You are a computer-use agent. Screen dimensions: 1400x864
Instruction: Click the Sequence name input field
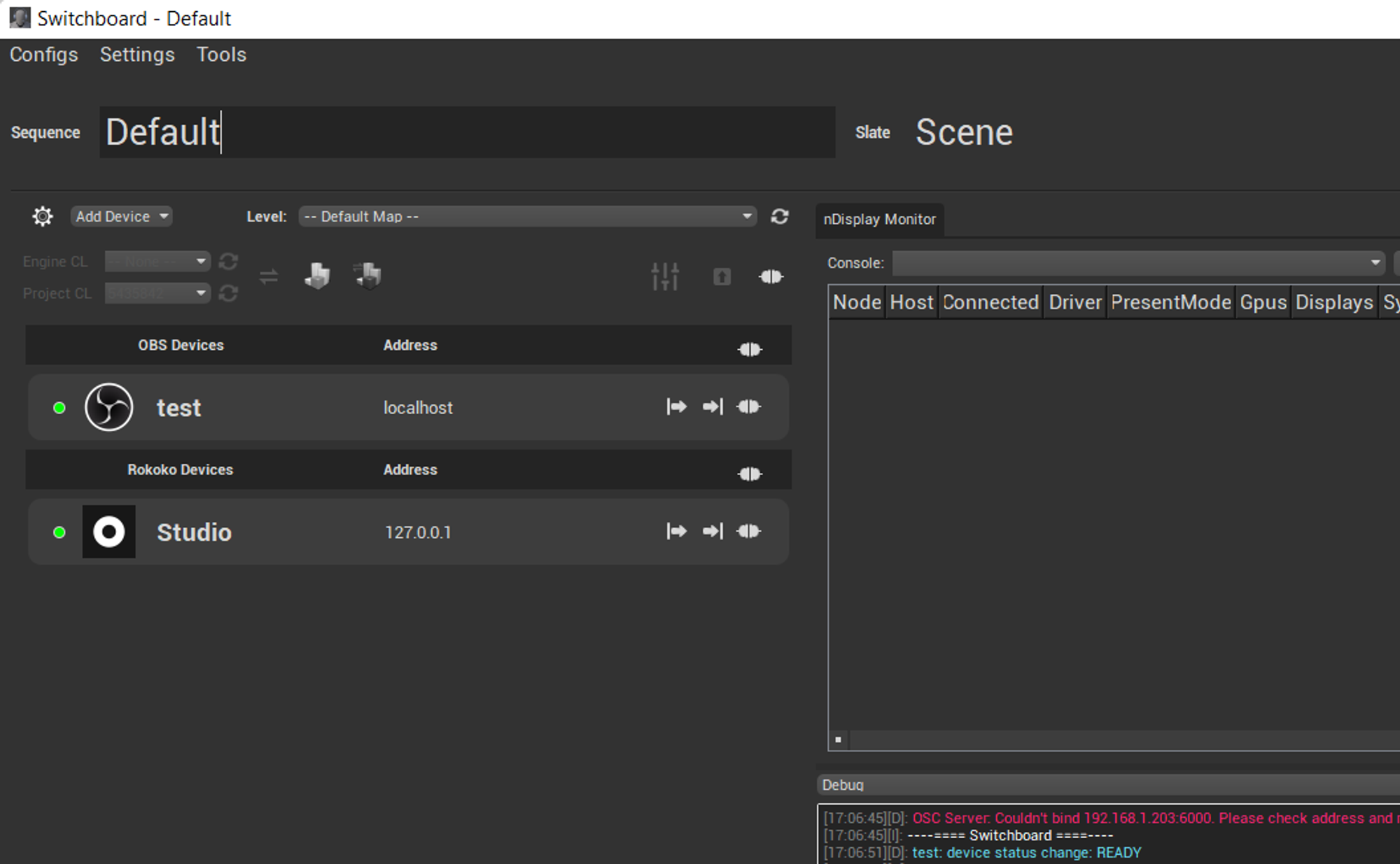click(467, 132)
